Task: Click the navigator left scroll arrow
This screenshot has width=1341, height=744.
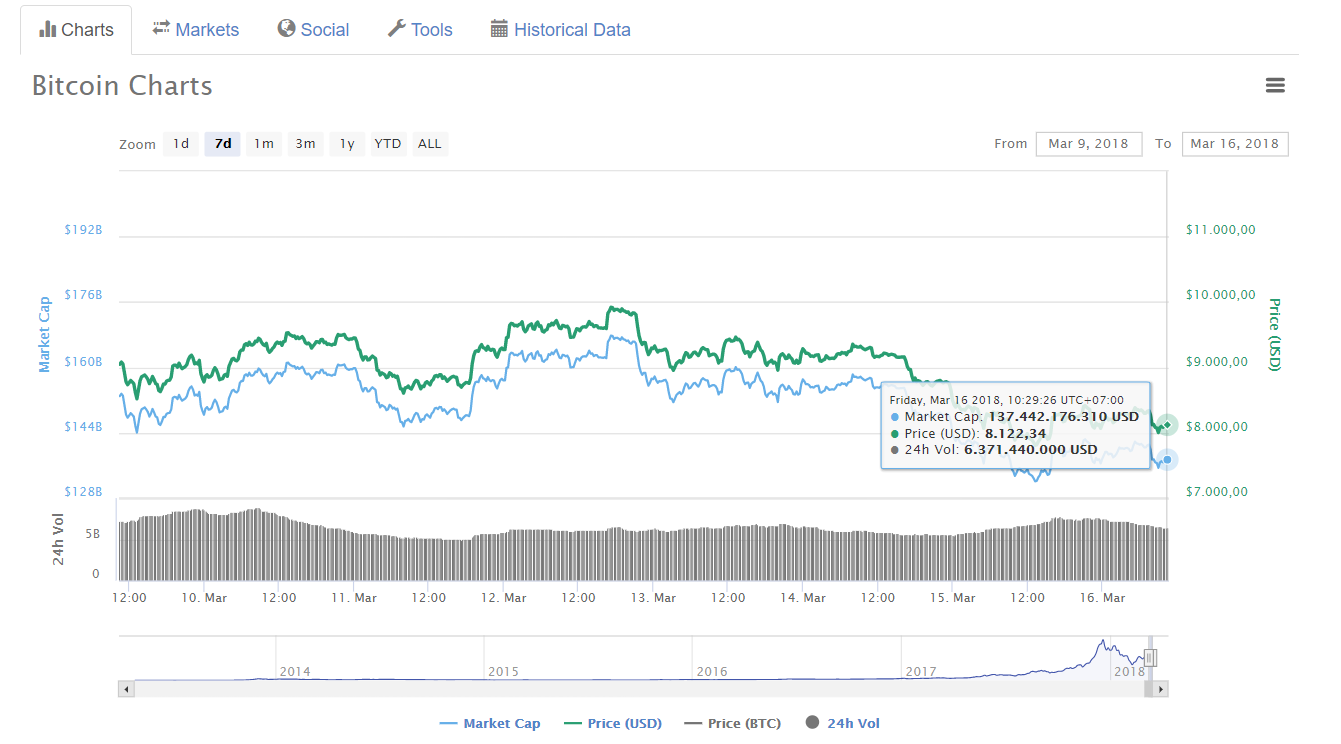Action: click(126, 689)
